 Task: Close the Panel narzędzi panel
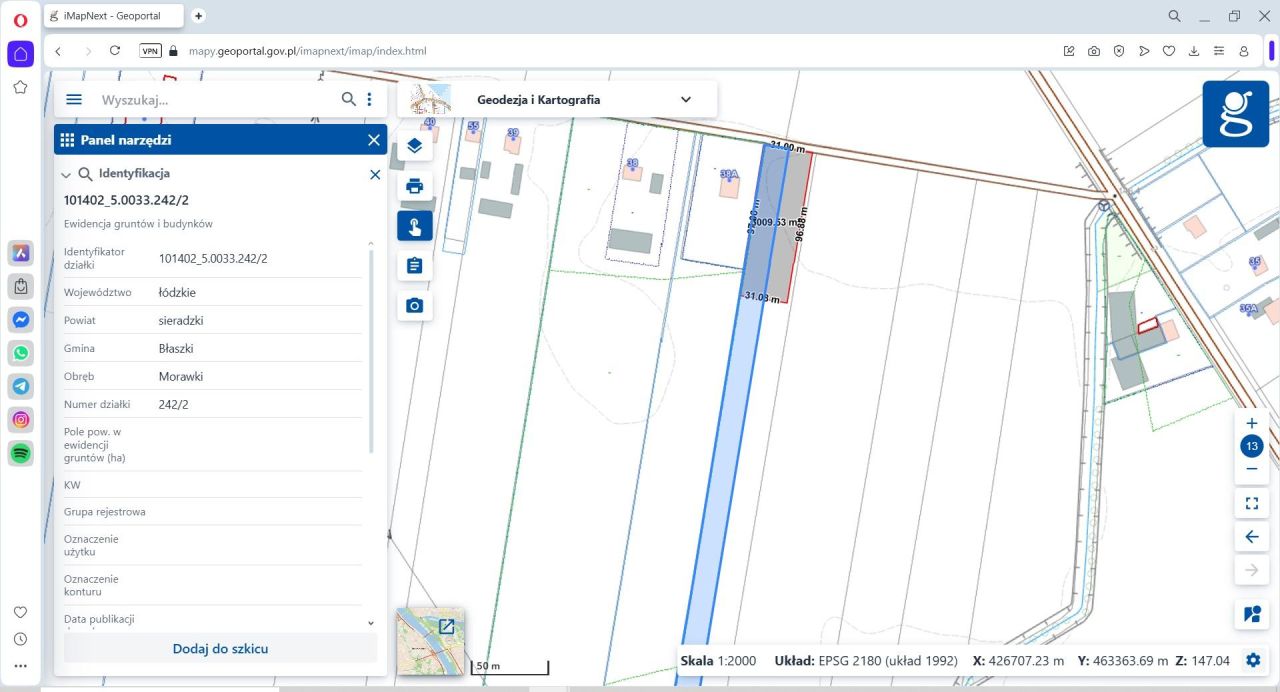pos(373,140)
